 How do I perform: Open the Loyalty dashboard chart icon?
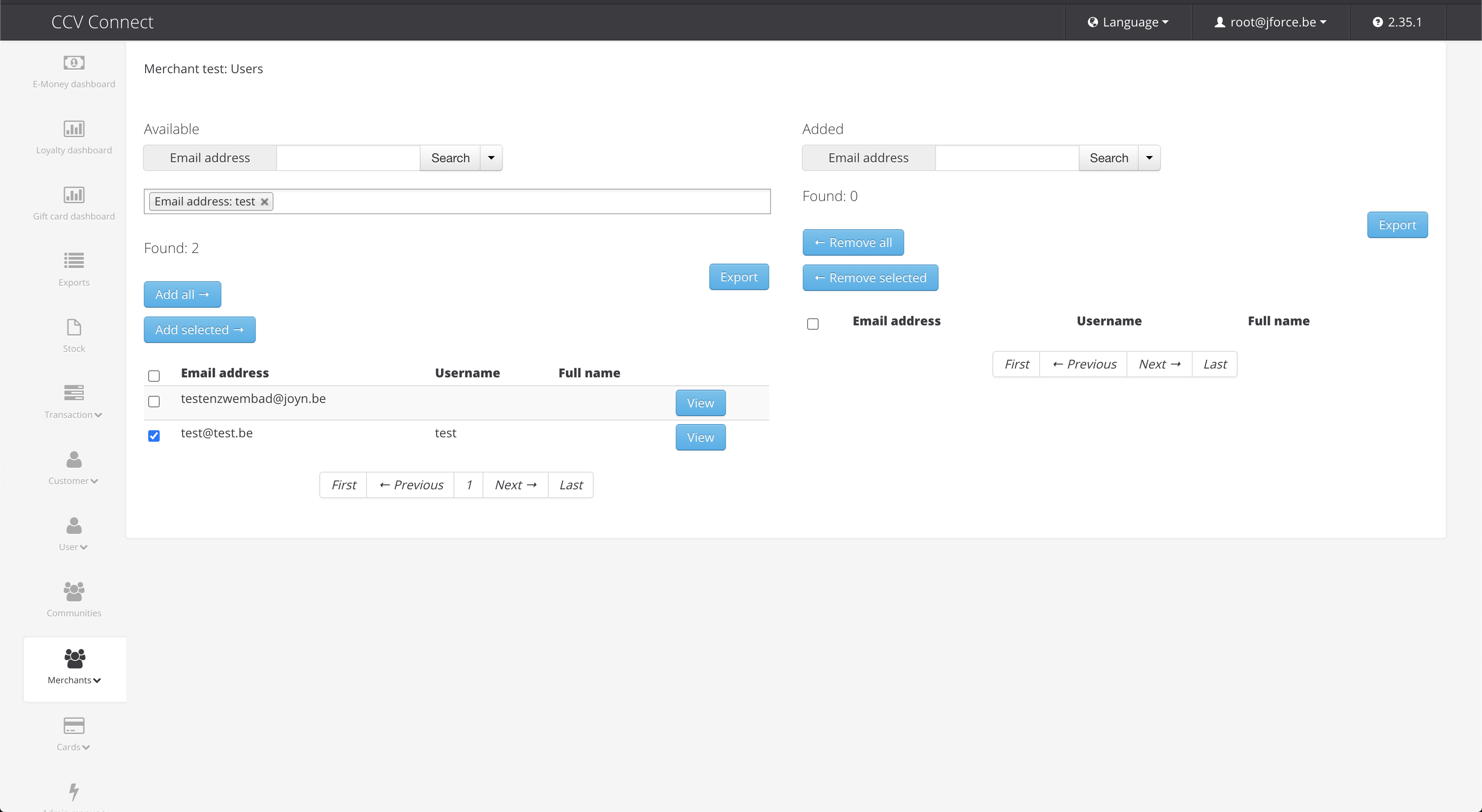point(74,129)
